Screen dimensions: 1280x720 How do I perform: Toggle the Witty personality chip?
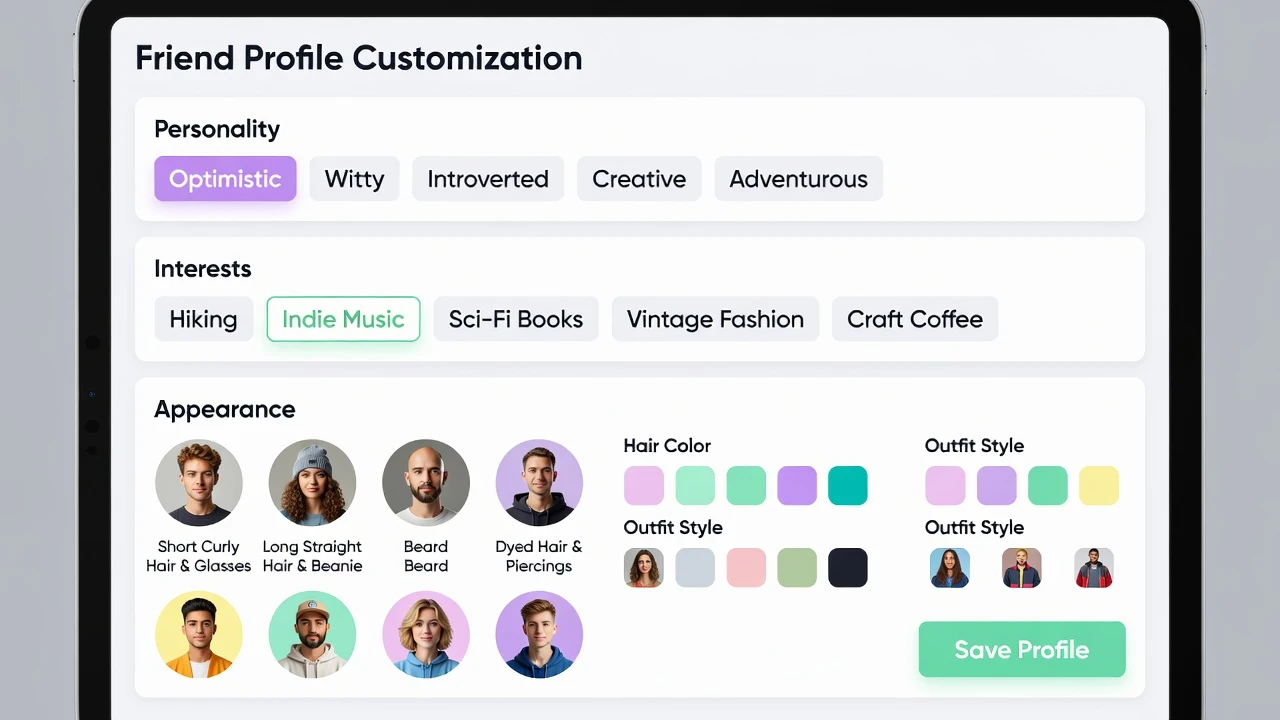(x=354, y=179)
